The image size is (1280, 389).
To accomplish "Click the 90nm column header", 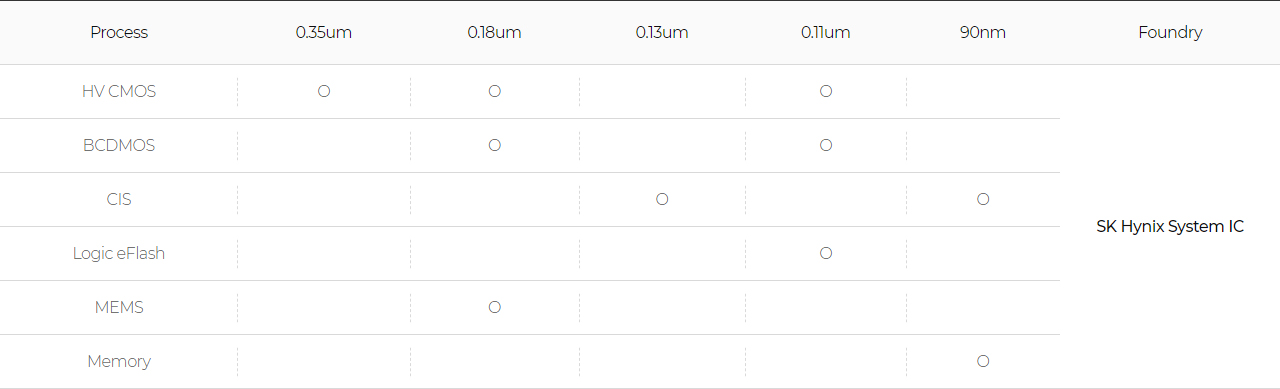I will (983, 32).
